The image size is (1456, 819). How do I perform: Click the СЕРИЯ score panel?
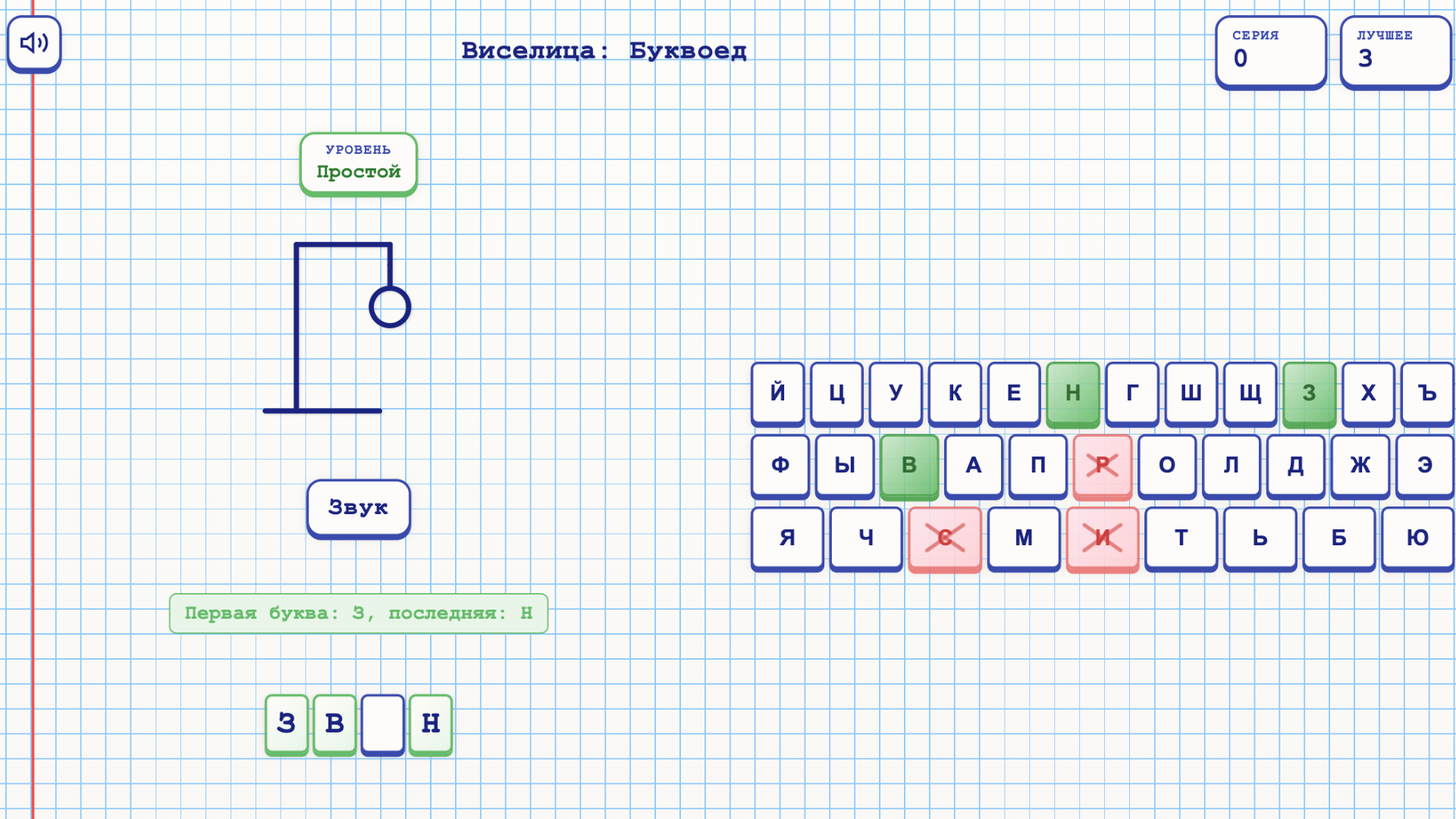pos(1270,52)
